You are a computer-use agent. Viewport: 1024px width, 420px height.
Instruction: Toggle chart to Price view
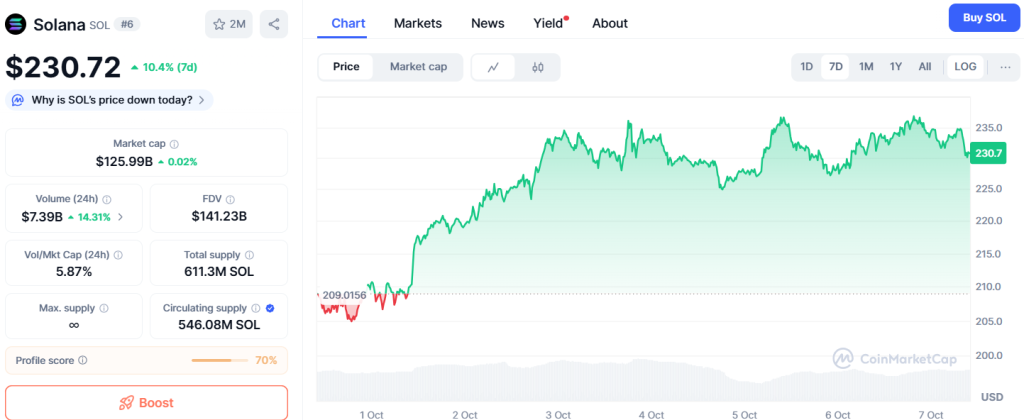point(346,67)
